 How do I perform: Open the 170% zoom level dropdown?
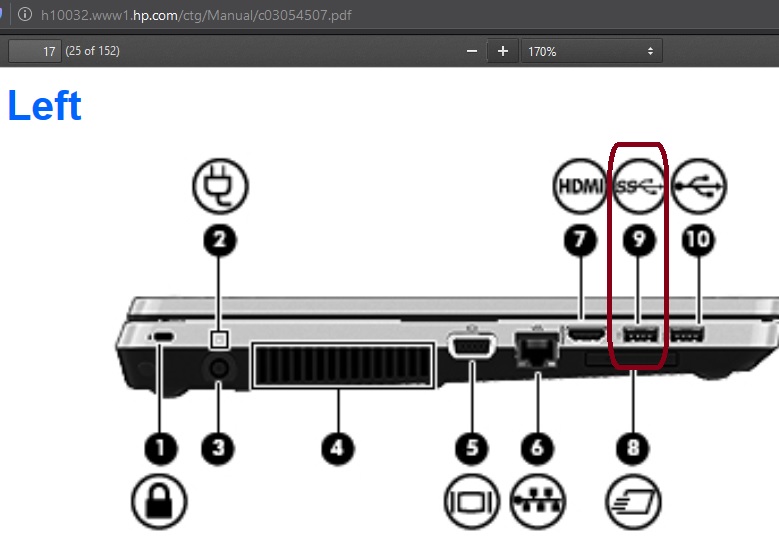pyautogui.click(x=591, y=51)
